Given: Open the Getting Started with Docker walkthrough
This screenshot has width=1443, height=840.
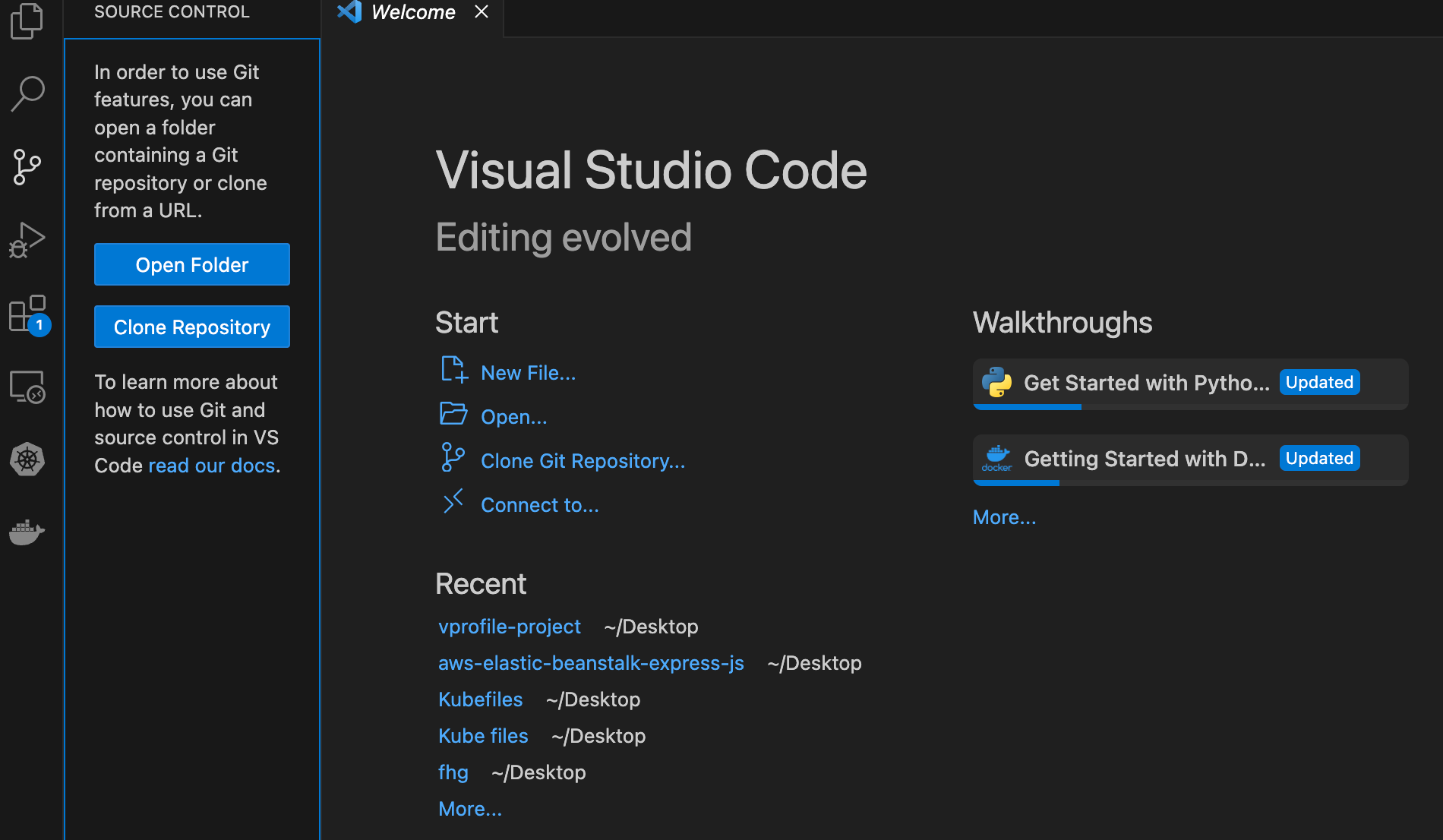Looking at the screenshot, I should [x=1144, y=459].
